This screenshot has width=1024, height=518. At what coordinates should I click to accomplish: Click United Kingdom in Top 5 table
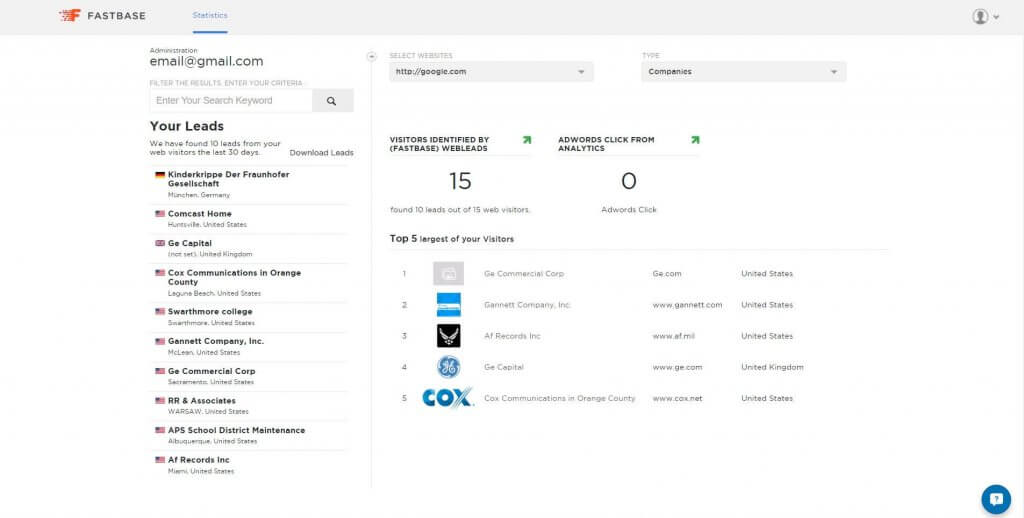pyautogui.click(x=772, y=367)
